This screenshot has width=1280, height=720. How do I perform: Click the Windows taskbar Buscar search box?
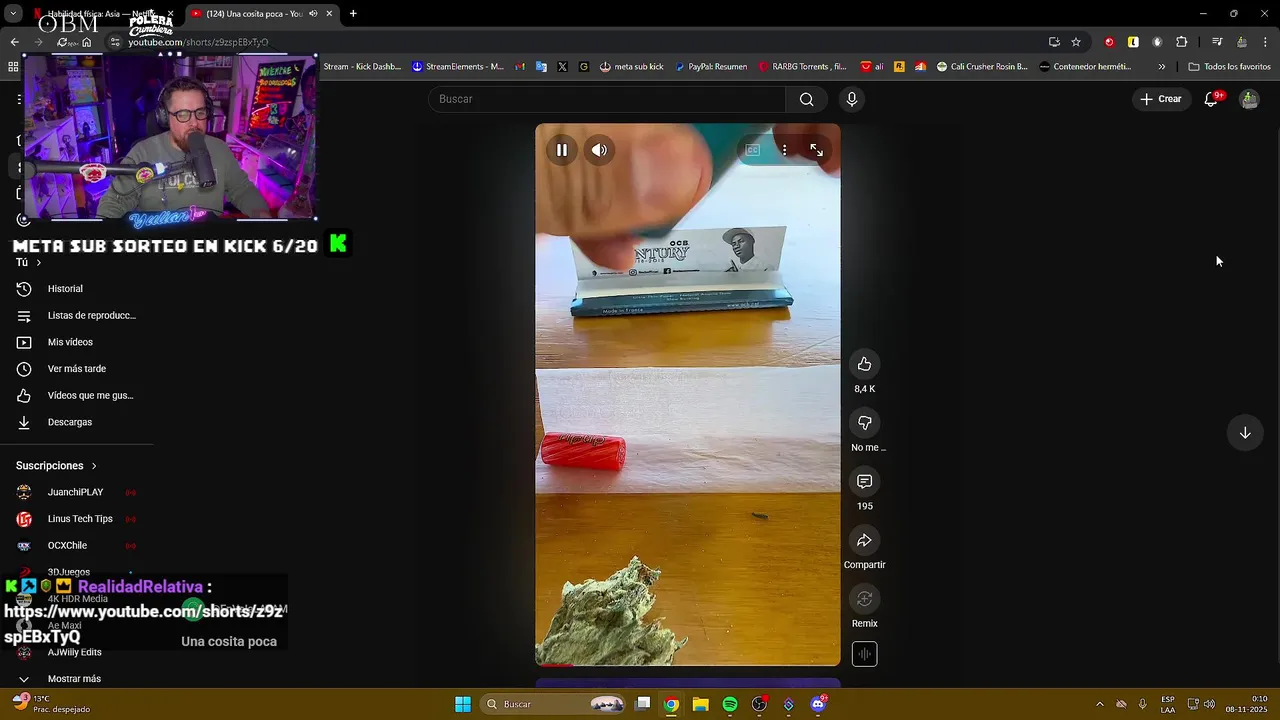coord(555,704)
